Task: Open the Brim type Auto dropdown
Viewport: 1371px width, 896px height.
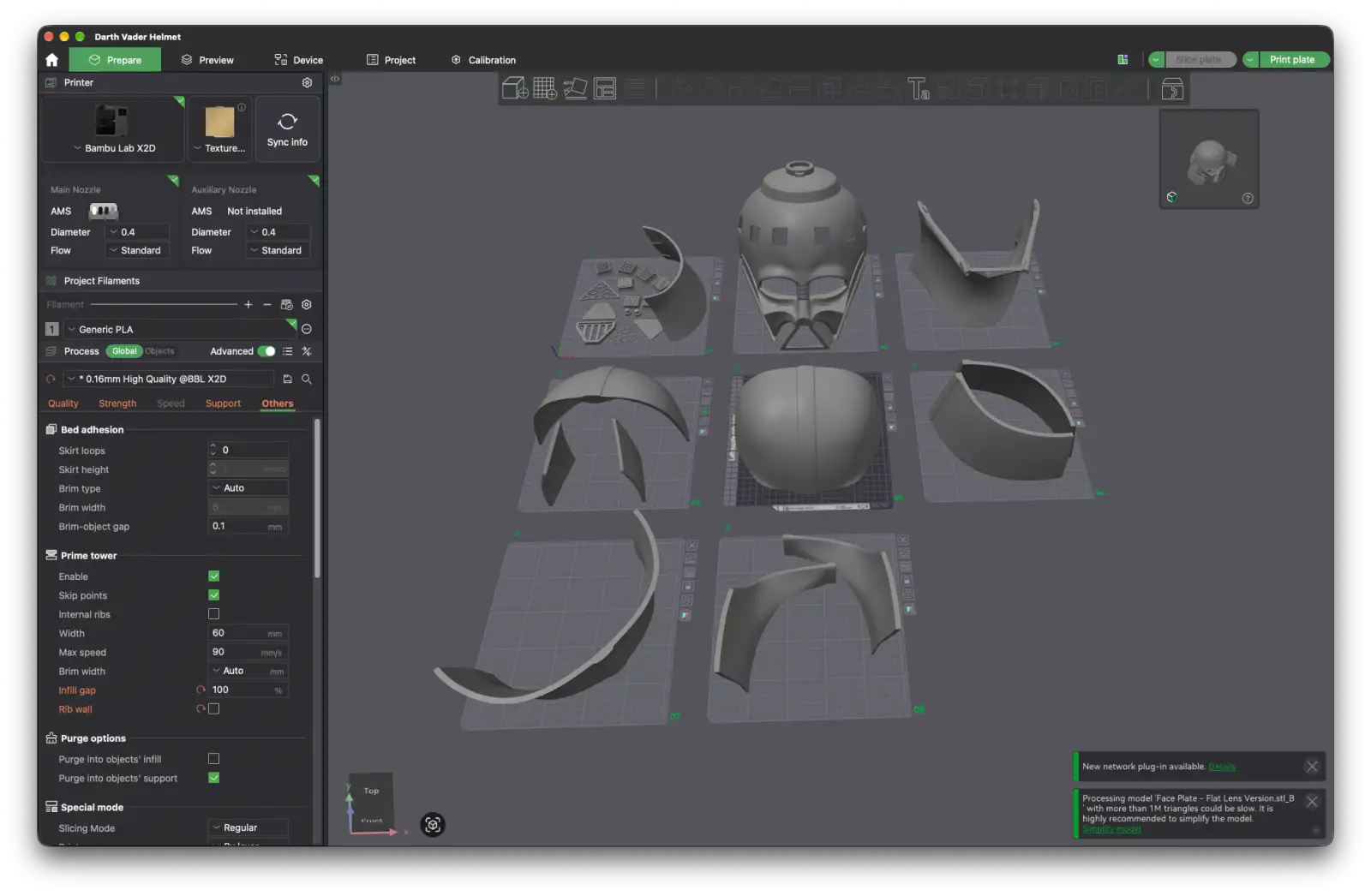Action: (248, 488)
